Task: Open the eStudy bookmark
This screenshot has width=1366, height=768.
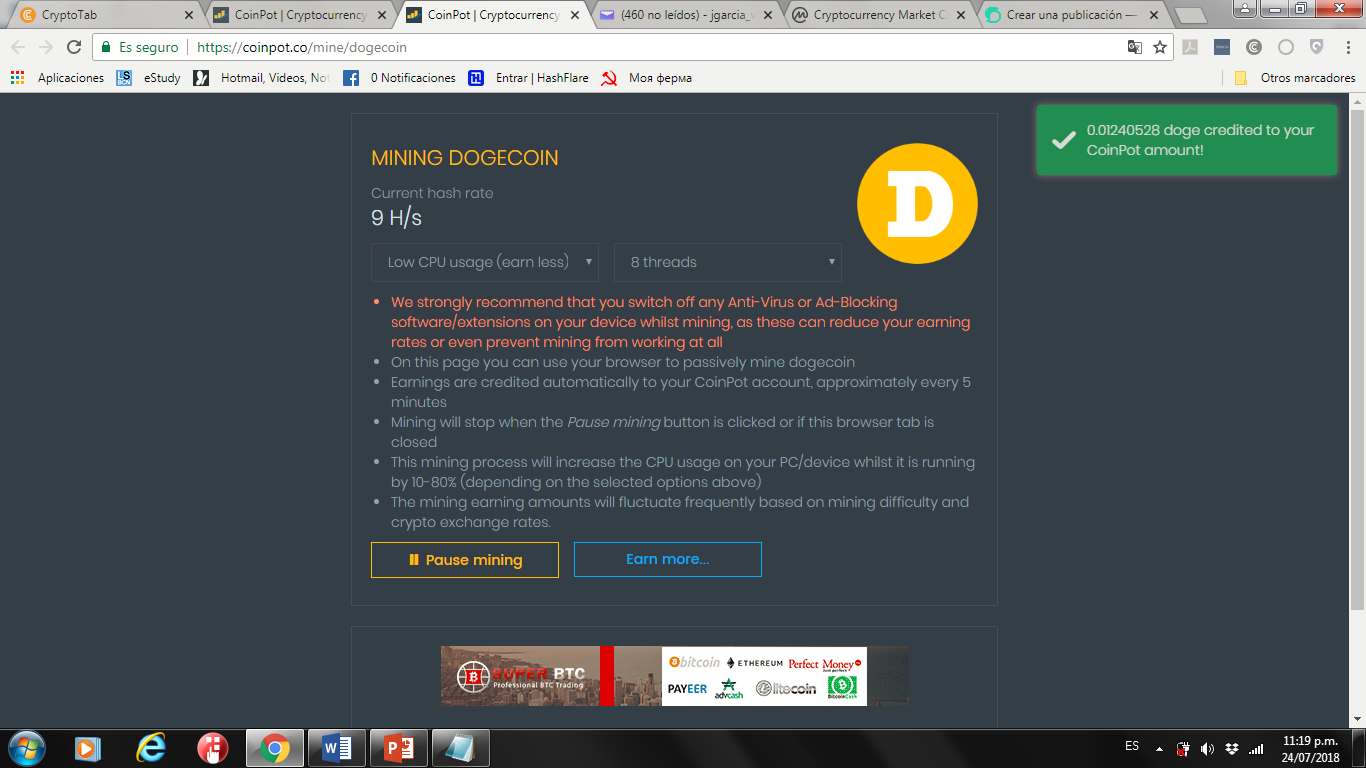Action: (148, 78)
